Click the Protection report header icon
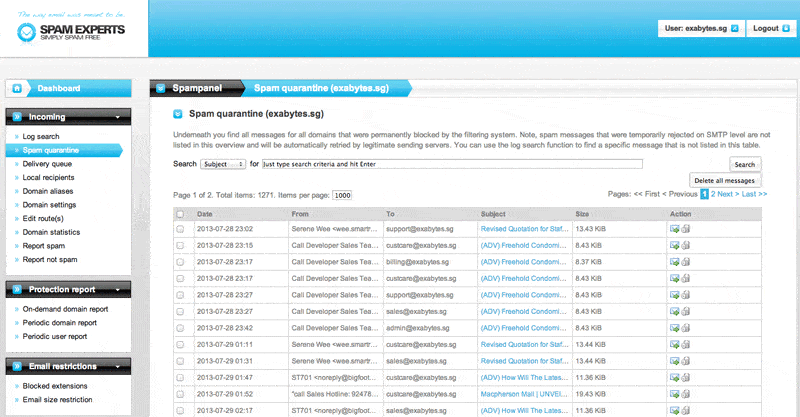The height and width of the screenshot is (417, 800). pyautogui.click(x=17, y=289)
